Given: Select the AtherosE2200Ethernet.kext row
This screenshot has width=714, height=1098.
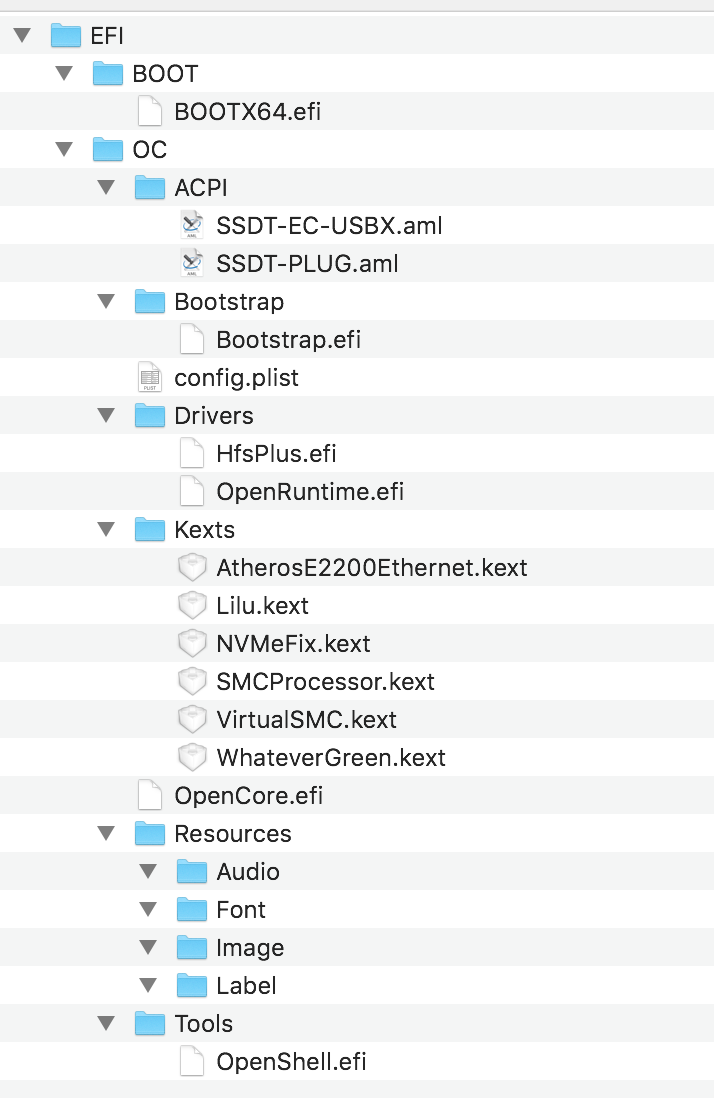Looking at the screenshot, I should point(371,568).
